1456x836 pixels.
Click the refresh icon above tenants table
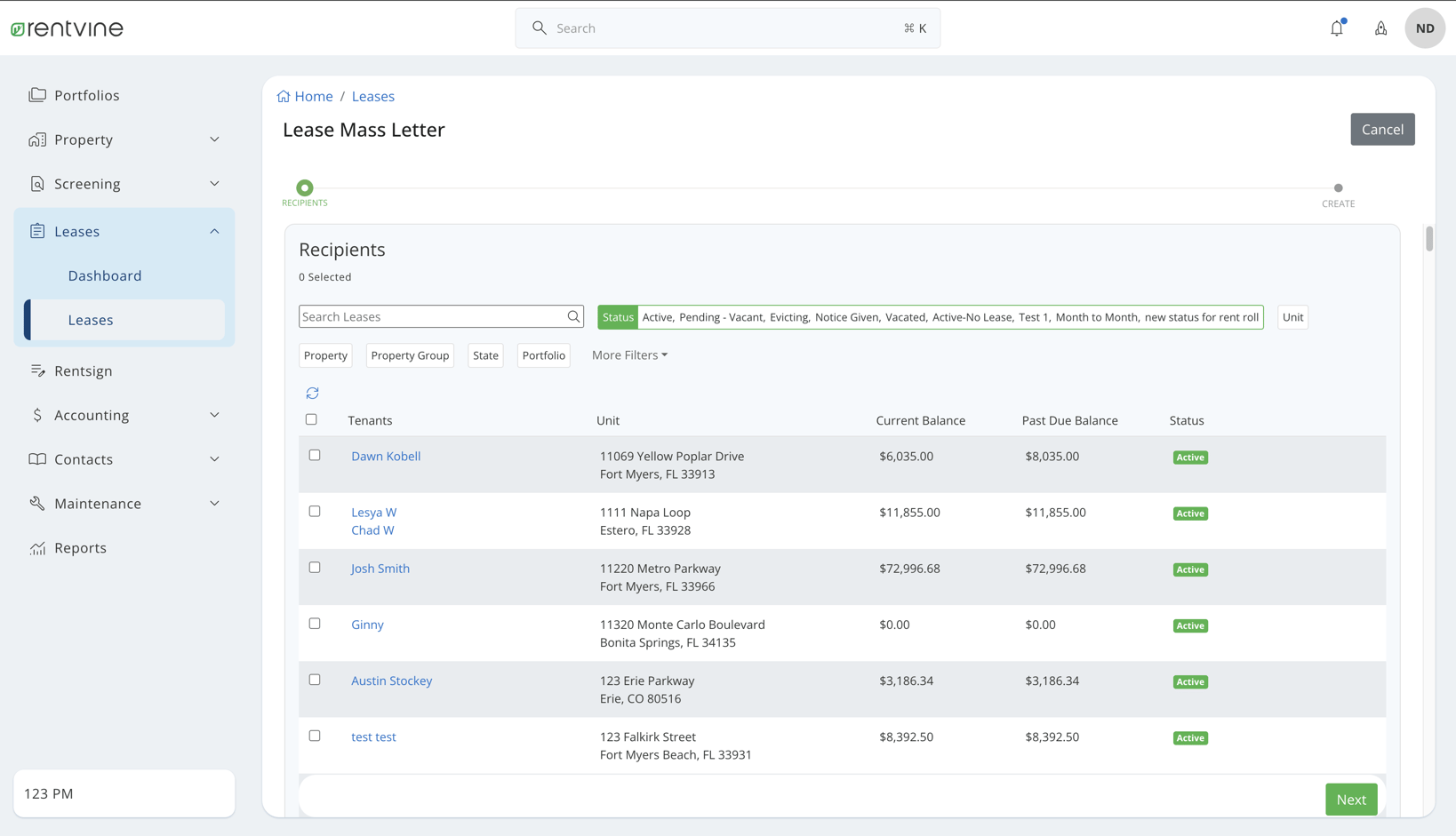312,393
